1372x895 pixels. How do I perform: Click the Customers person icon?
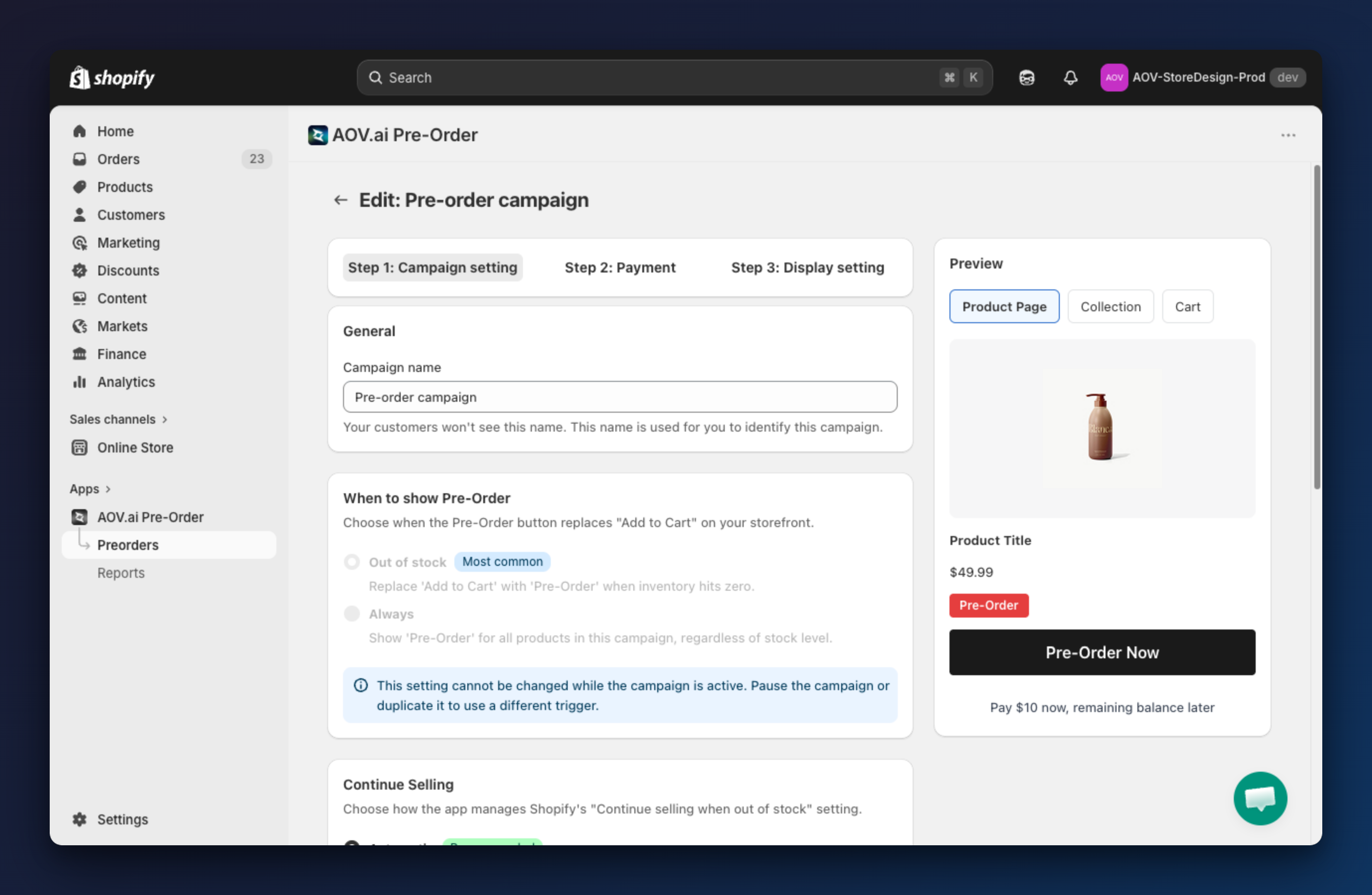(x=80, y=214)
